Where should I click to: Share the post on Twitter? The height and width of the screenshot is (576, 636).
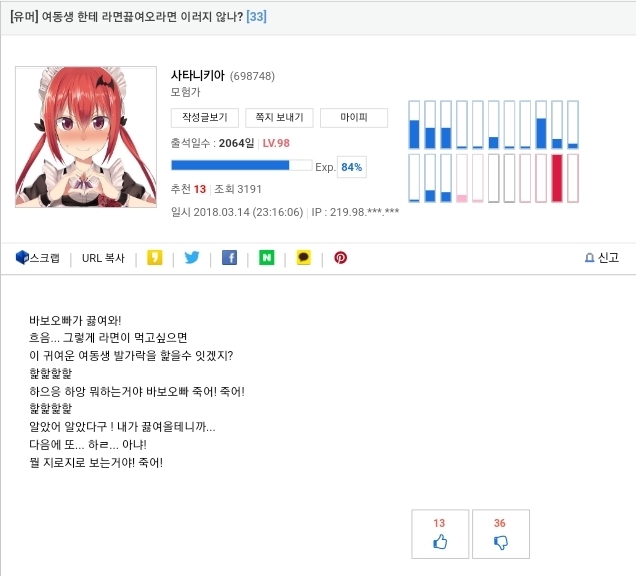[192, 258]
